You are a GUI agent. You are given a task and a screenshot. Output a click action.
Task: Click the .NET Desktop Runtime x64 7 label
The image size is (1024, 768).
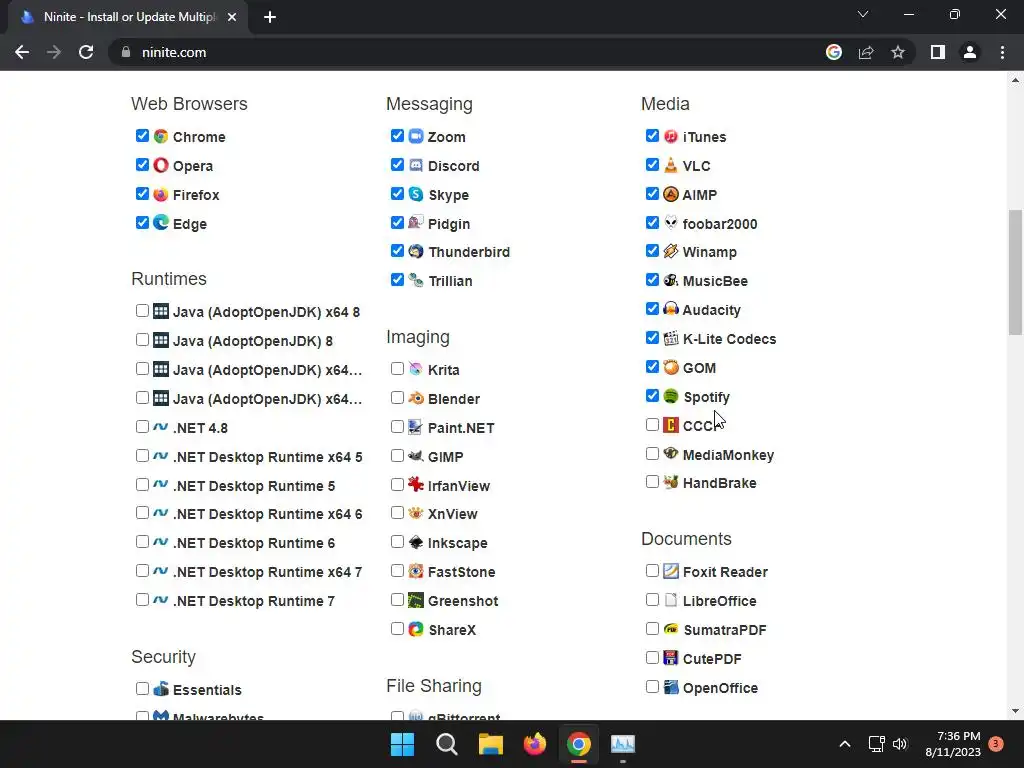tap(267, 572)
